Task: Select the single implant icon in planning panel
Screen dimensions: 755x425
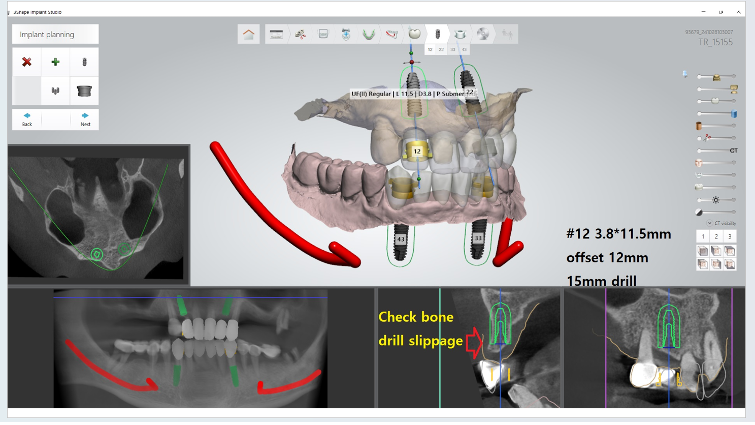Action: [x=84, y=62]
